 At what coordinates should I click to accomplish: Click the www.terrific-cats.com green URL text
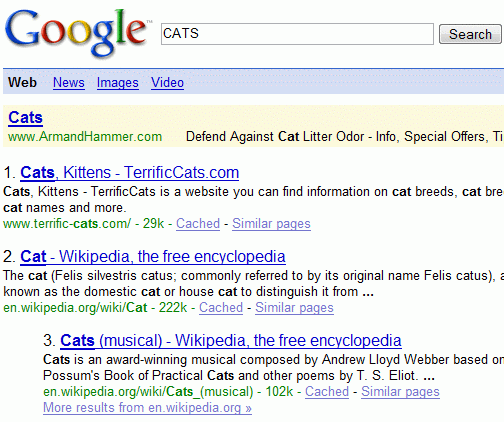pos(67,223)
